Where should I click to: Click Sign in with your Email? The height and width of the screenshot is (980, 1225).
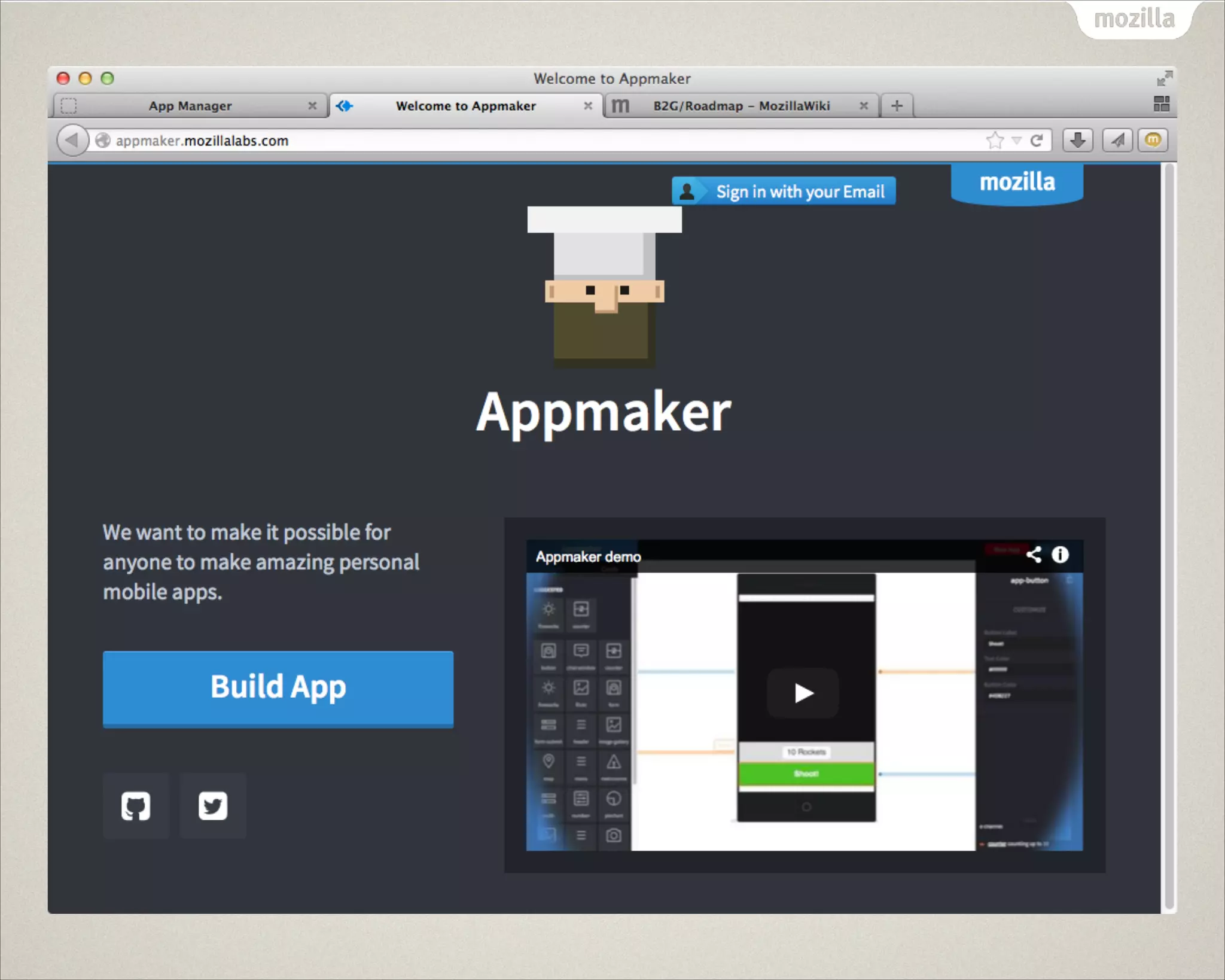pyautogui.click(x=784, y=191)
